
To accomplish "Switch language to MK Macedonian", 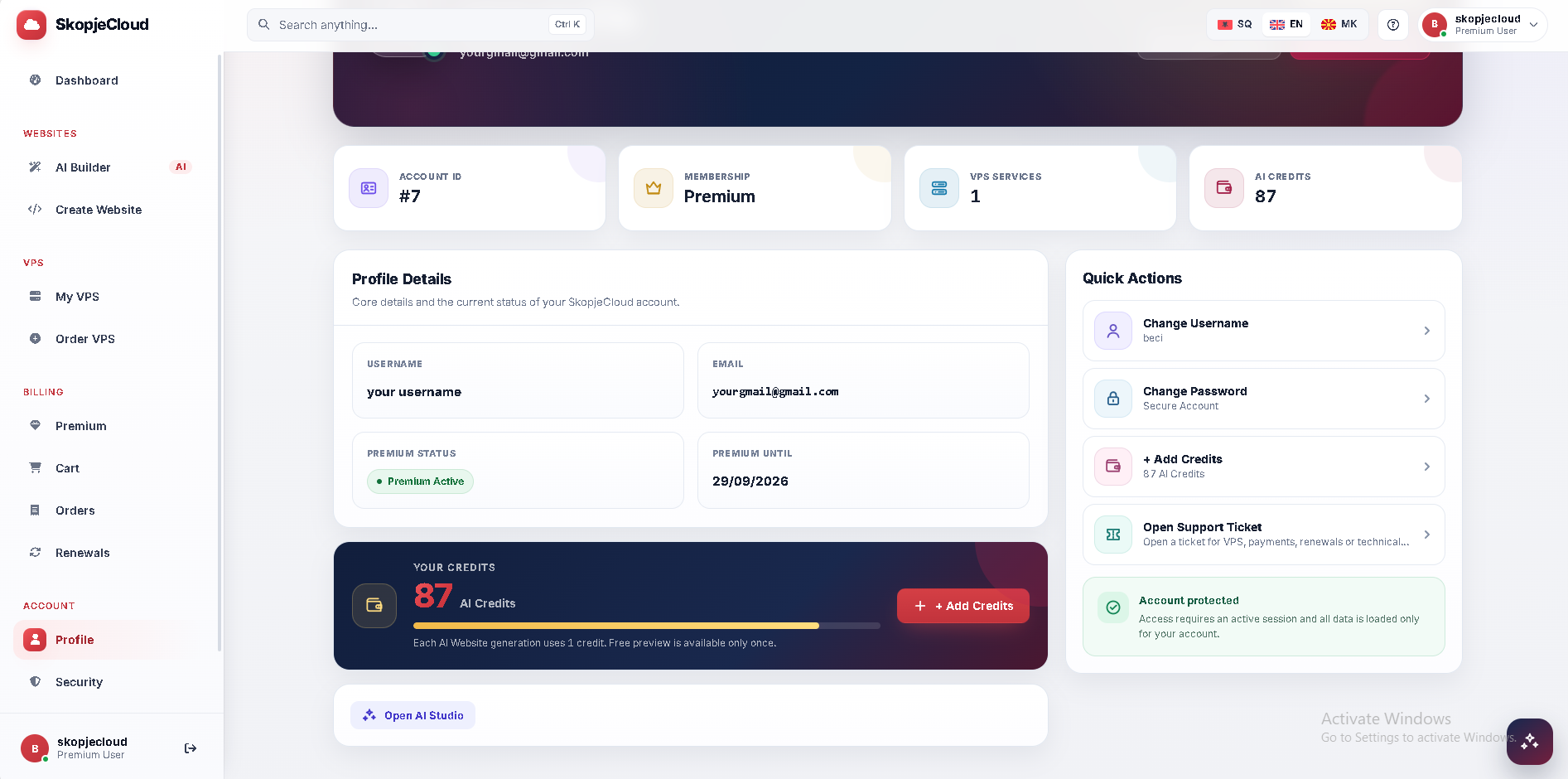I will (1339, 25).
